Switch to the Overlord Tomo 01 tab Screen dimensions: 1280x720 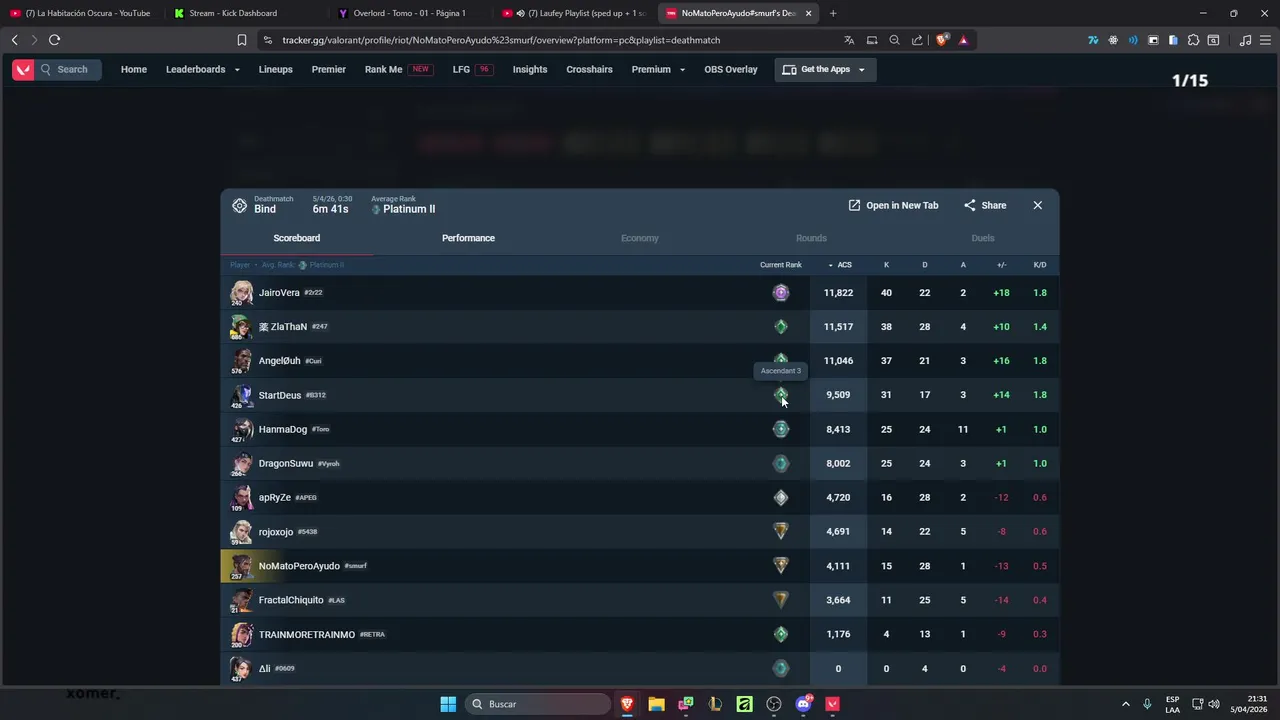(410, 13)
